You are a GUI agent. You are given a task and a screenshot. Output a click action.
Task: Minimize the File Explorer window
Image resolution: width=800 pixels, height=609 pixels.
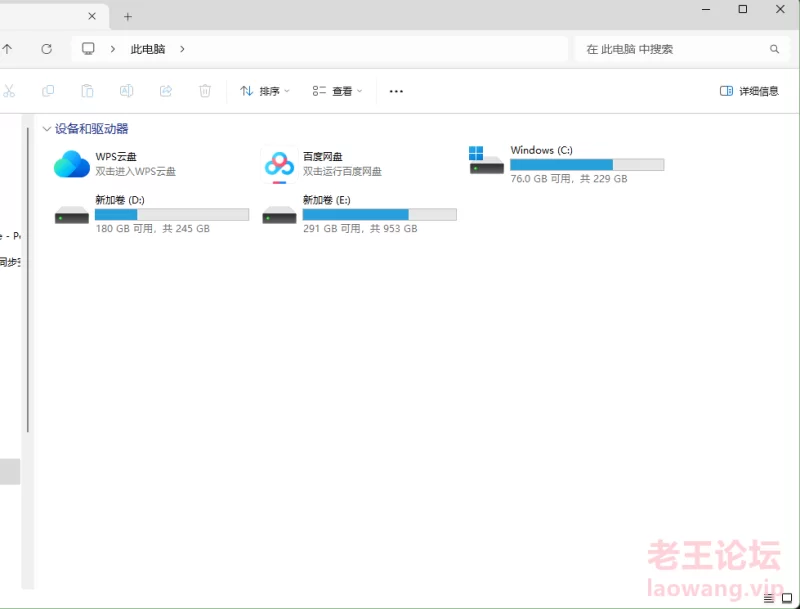(x=706, y=10)
